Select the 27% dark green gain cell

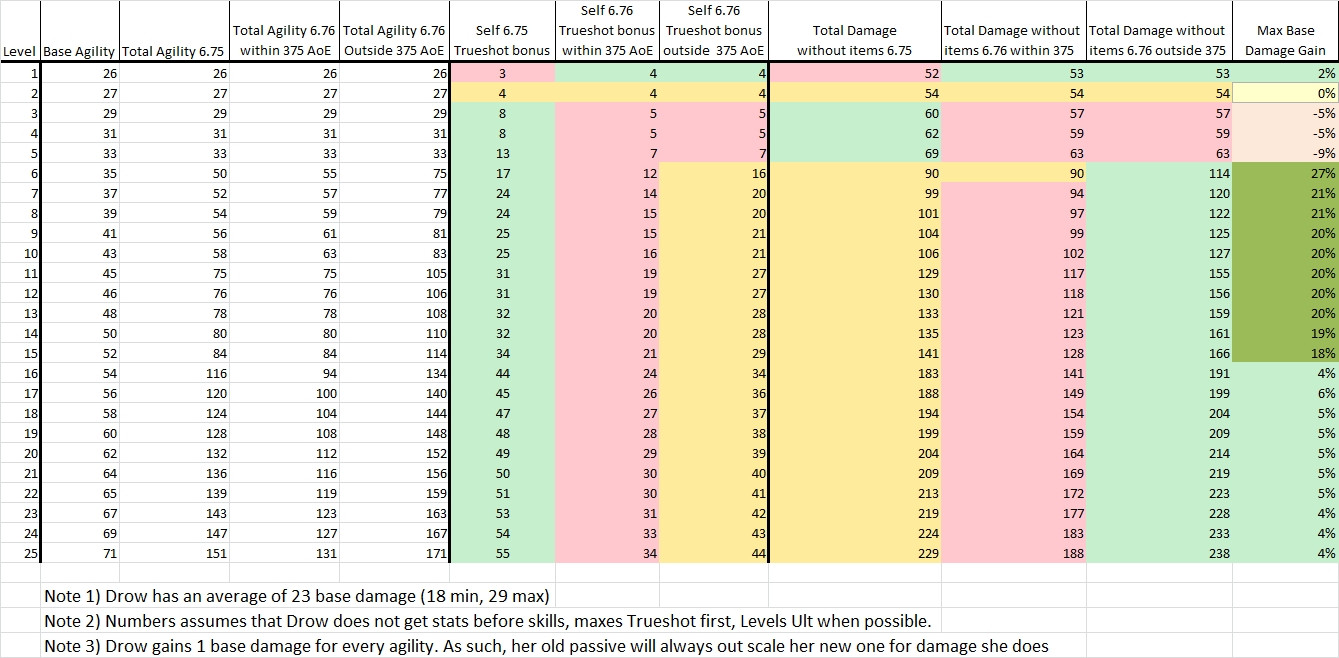tap(1285, 173)
